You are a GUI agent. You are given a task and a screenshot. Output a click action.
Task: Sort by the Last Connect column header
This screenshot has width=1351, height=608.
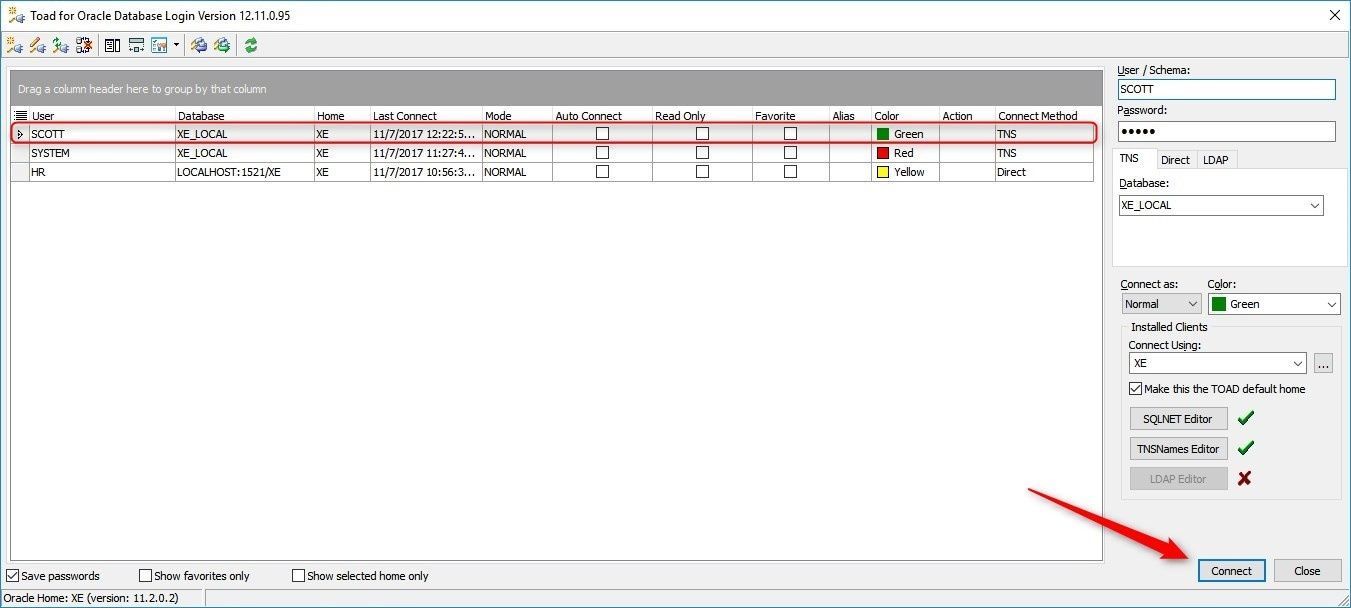[x=426, y=116]
